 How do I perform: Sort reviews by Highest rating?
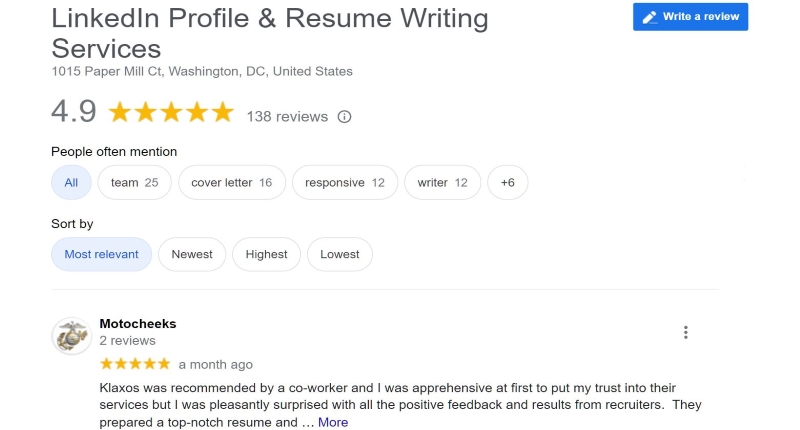click(x=266, y=254)
